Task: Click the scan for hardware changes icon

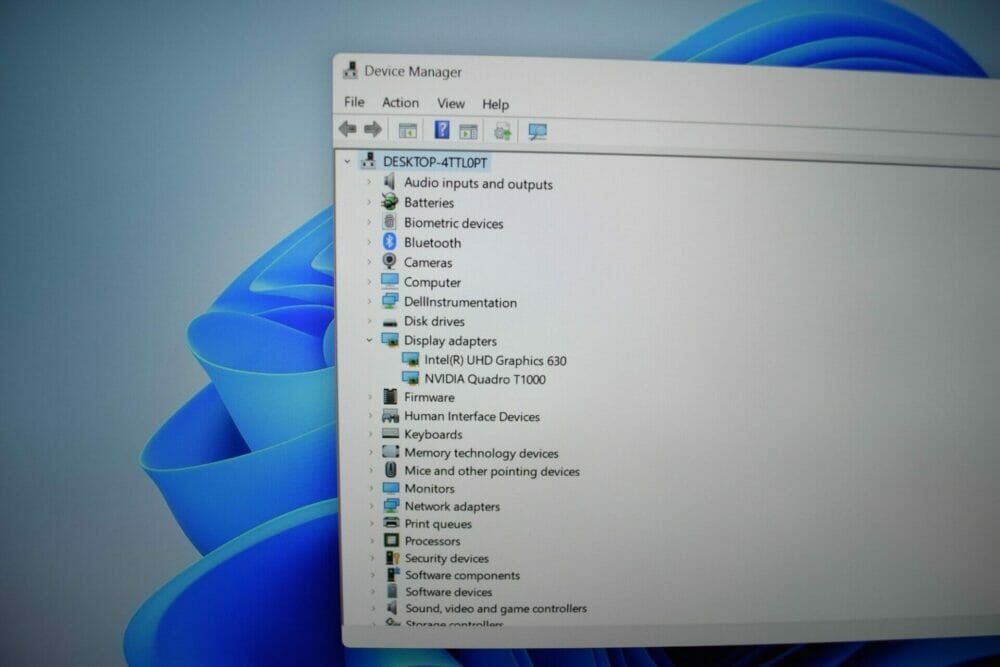Action: tap(538, 132)
